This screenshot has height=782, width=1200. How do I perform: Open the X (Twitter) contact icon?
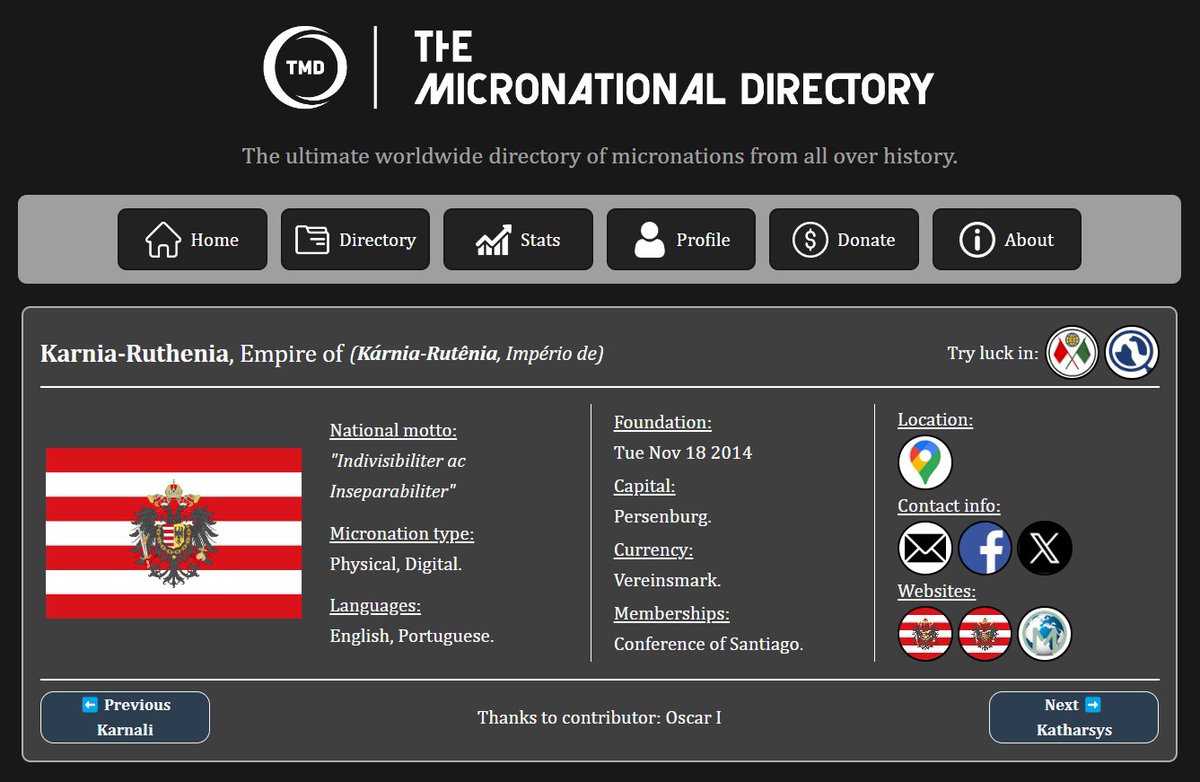coord(1044,548)
